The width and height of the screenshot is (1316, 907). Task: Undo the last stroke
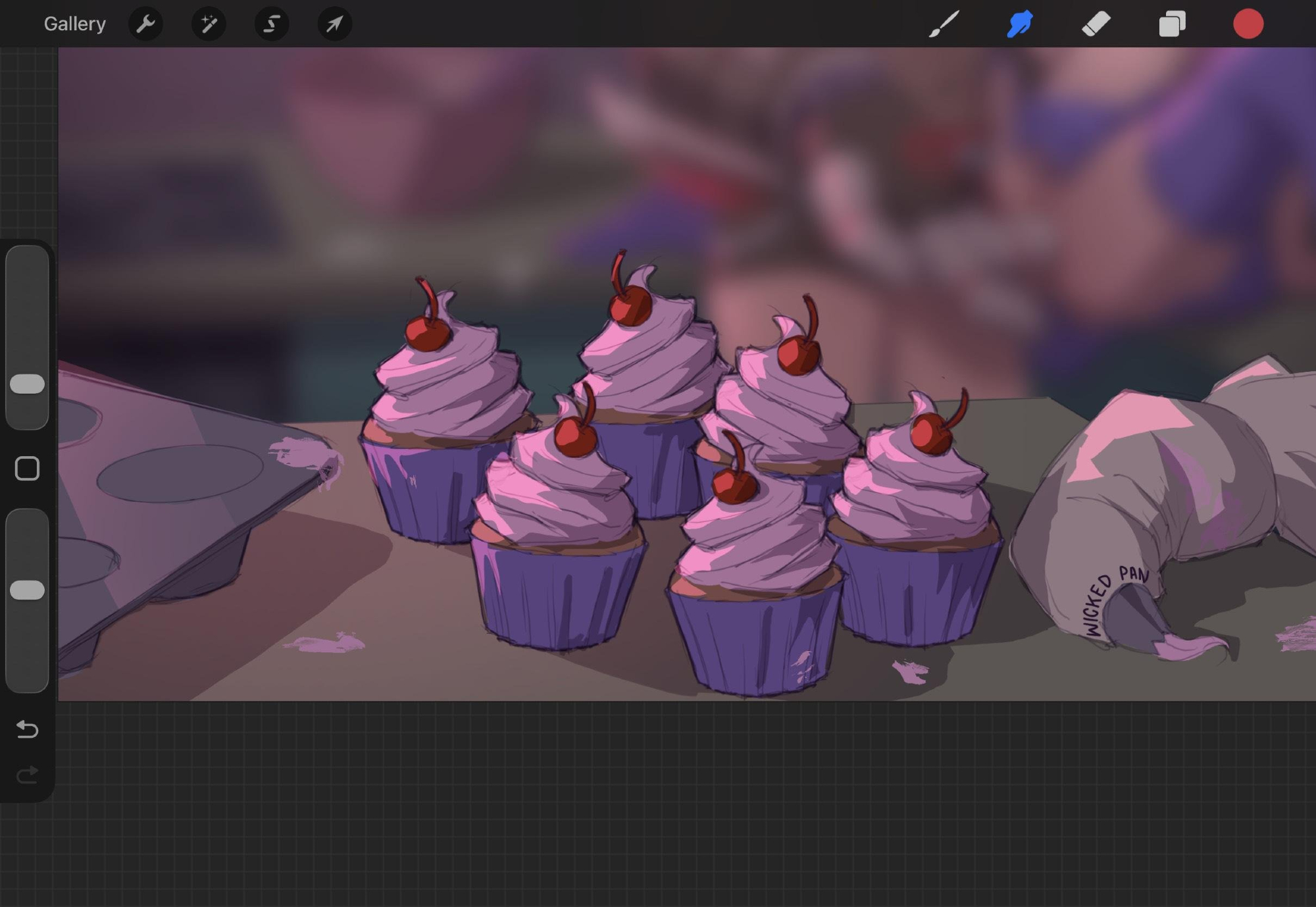28,729
